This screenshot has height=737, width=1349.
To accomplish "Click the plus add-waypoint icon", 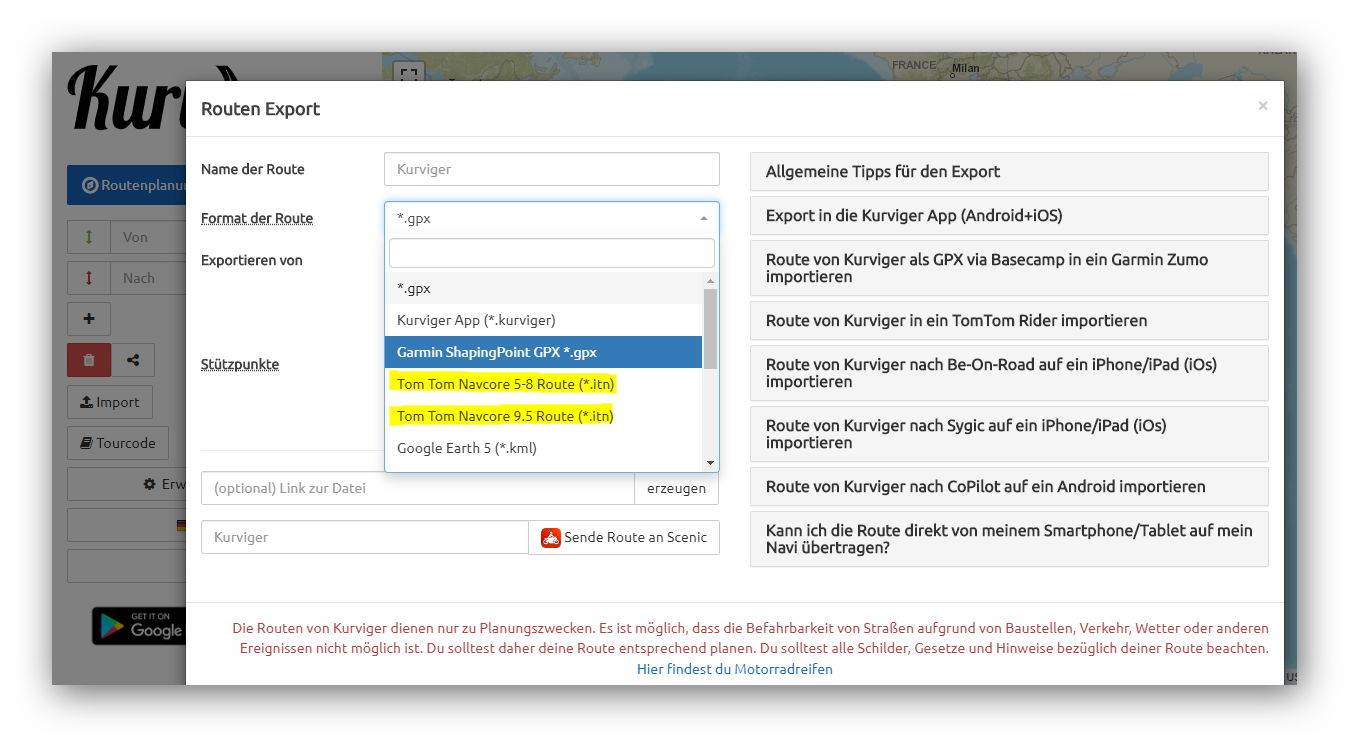I will [x=89, y=319].
